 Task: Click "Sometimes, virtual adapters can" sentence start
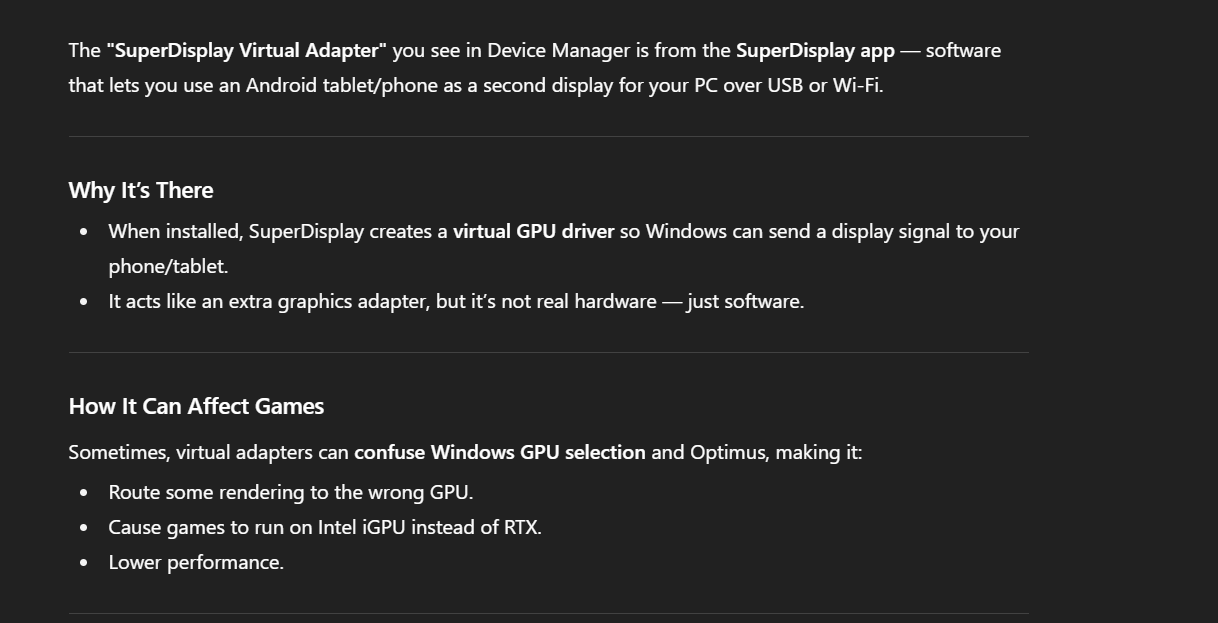(208, 452)
